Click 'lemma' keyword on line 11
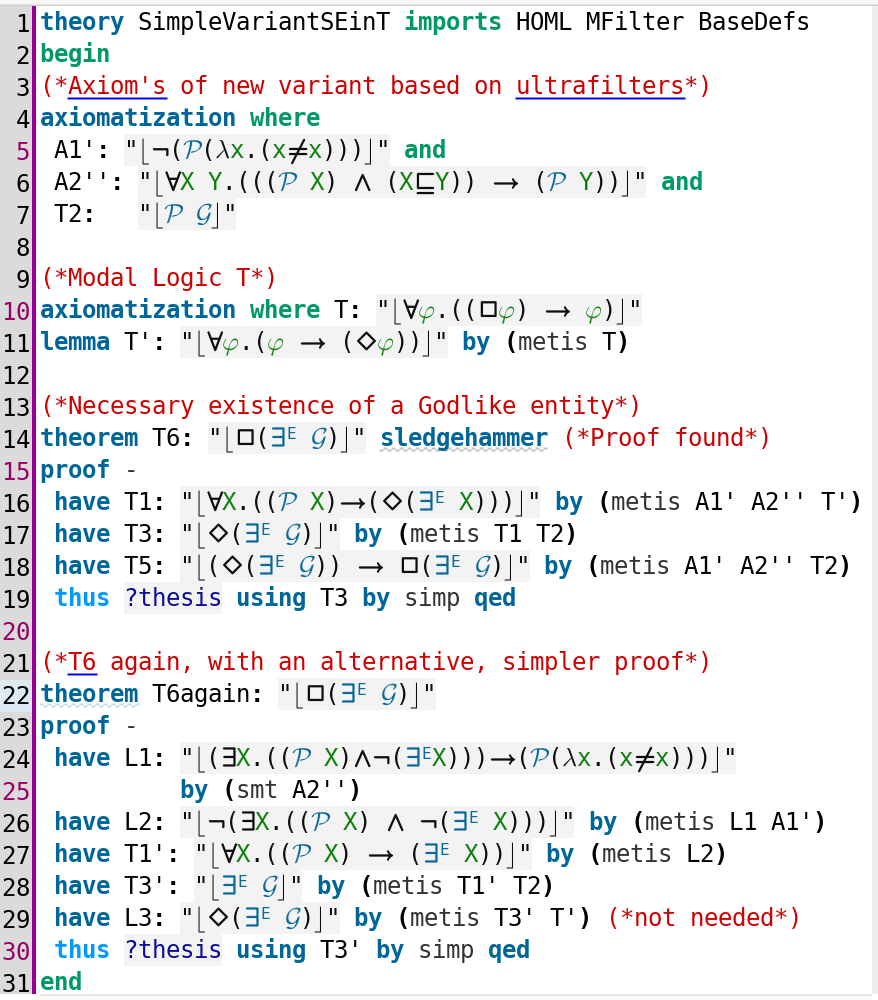Viewport: 878px width, 1000px height. (x=75, y=342)
